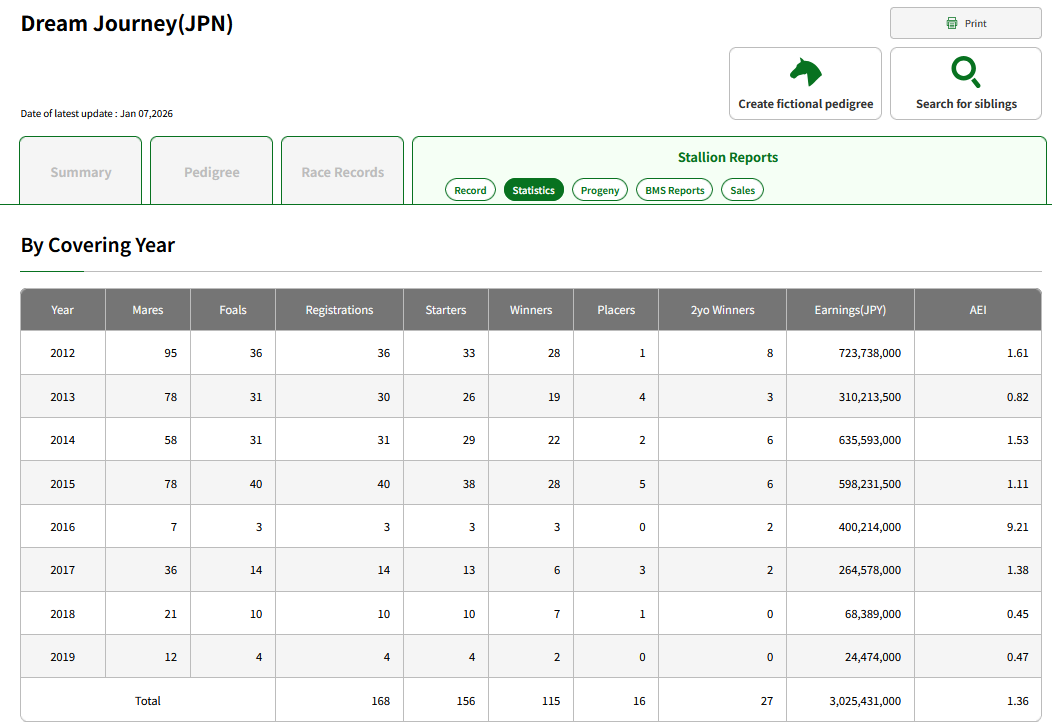Select the 2013 year cell
Screen dimensions: 1052x724
pyautogui.click(x=62, y=397)
